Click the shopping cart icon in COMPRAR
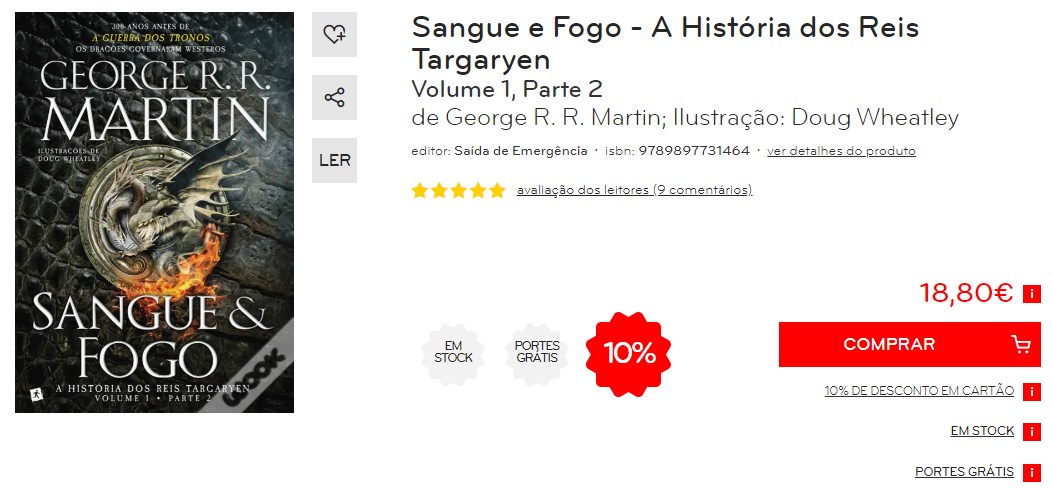The width and height of the screenshot is (1052, 490). [x=1020, y=344]
